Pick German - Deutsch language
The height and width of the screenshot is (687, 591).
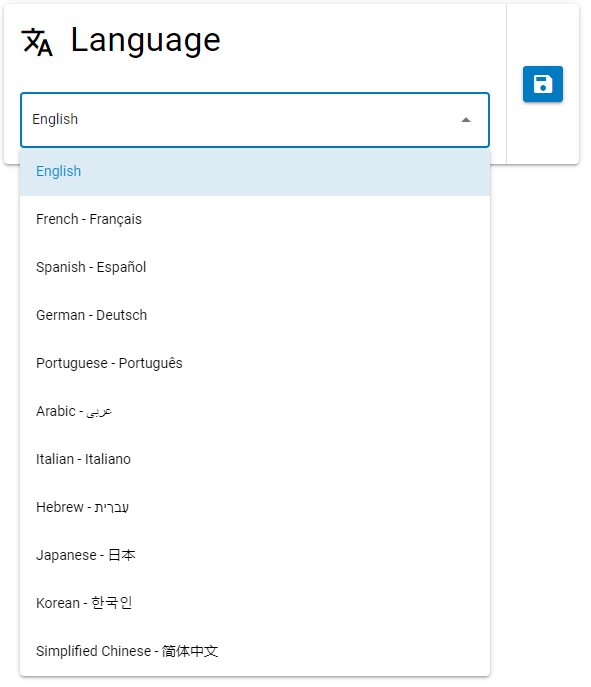[x=255, y=315]
